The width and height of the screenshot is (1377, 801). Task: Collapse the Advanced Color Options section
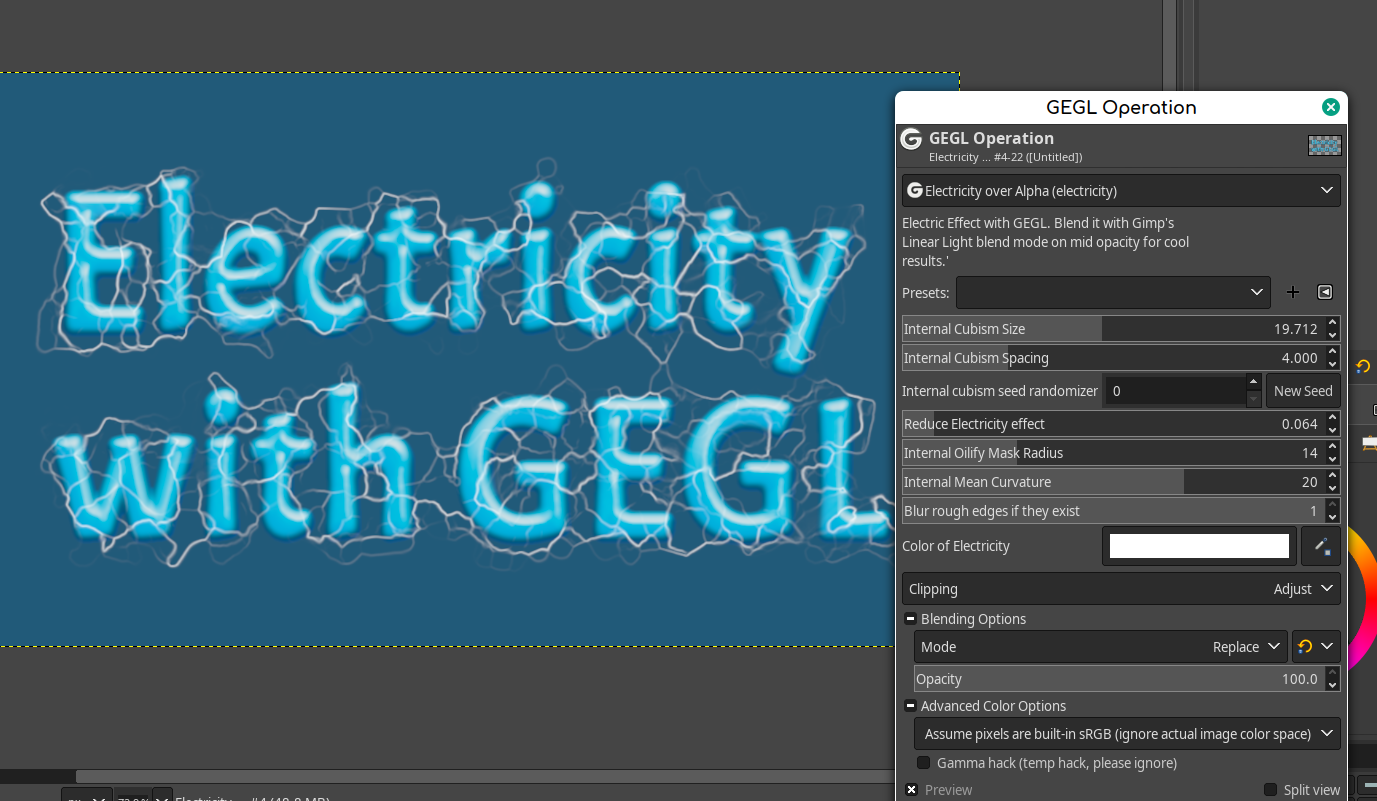point(910,706)
